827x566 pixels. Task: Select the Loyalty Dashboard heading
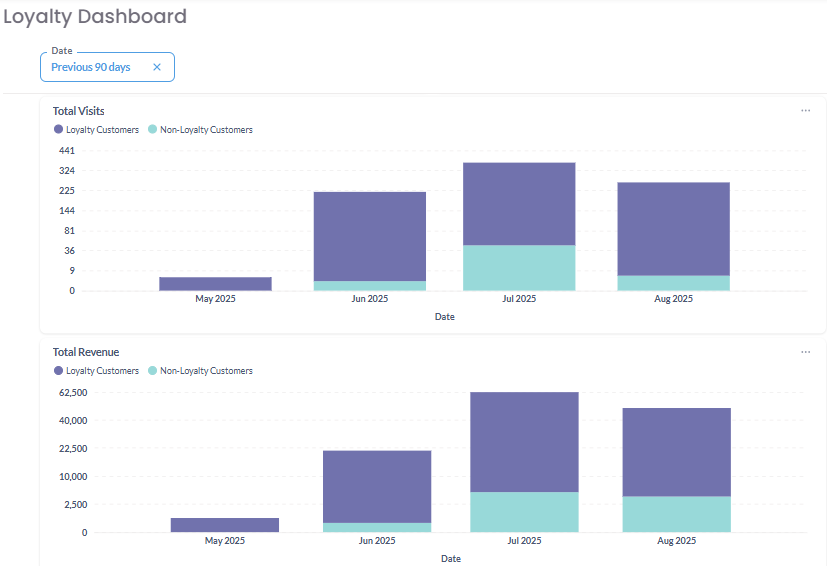click(95, 17)
